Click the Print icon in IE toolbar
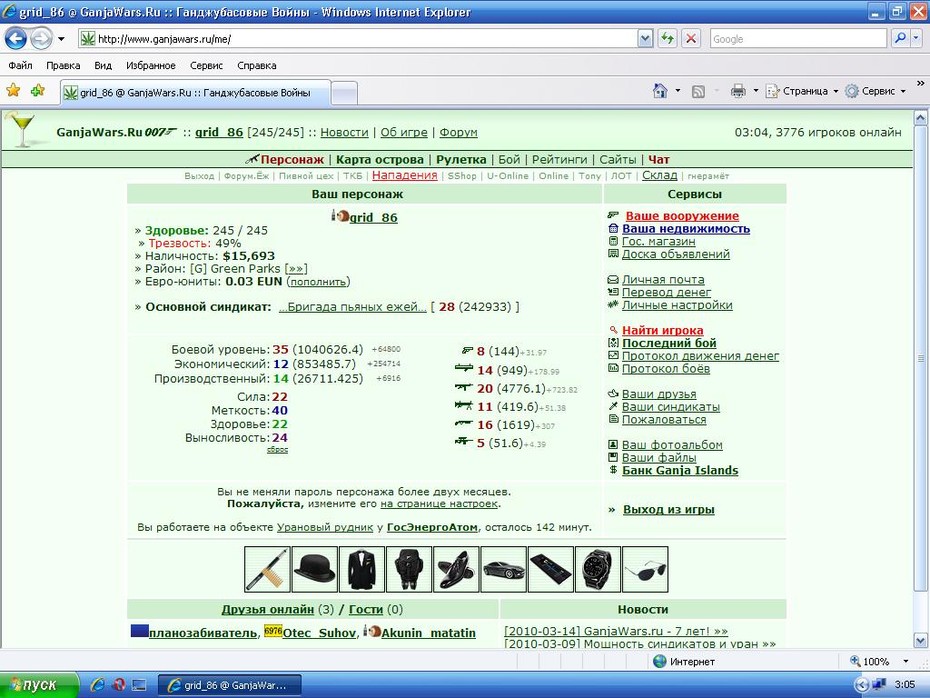 point(738,91)
